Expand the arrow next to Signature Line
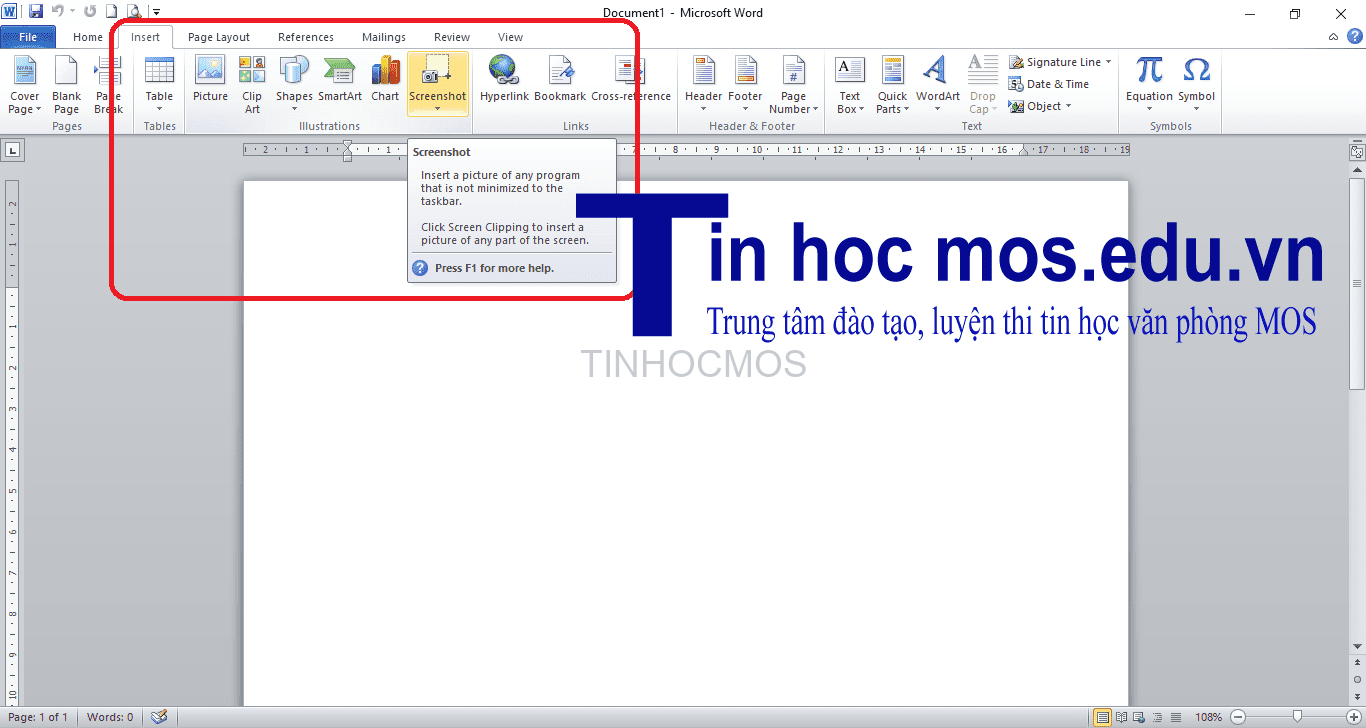1366x728 pixels. tap(1108, 62)
